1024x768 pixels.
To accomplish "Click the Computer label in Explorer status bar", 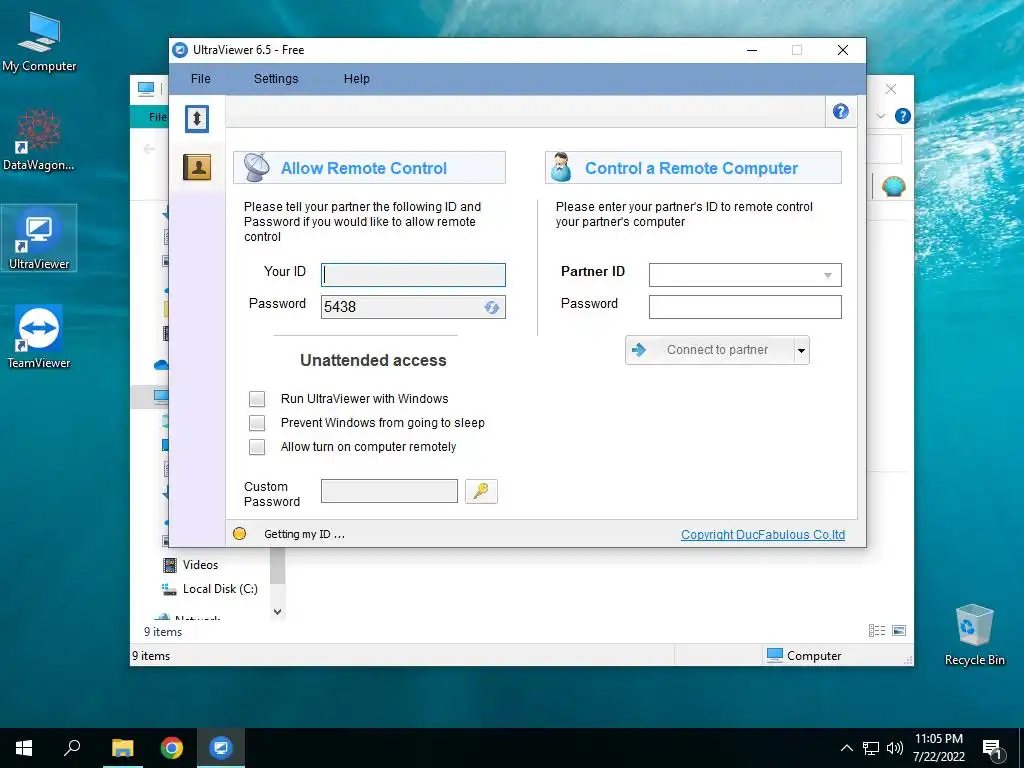I will click(814, 656).
